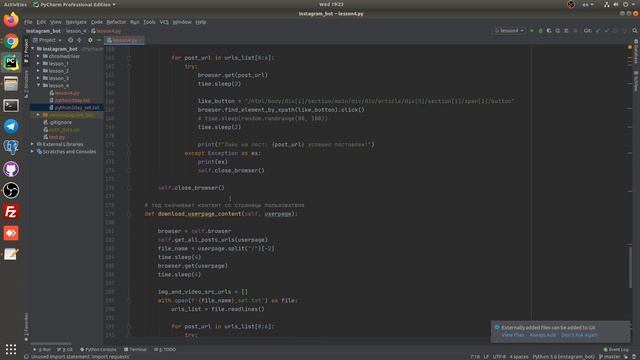640x360 pixels.
Task: Open FileZilla from the dock
Action: click(11, 212)
